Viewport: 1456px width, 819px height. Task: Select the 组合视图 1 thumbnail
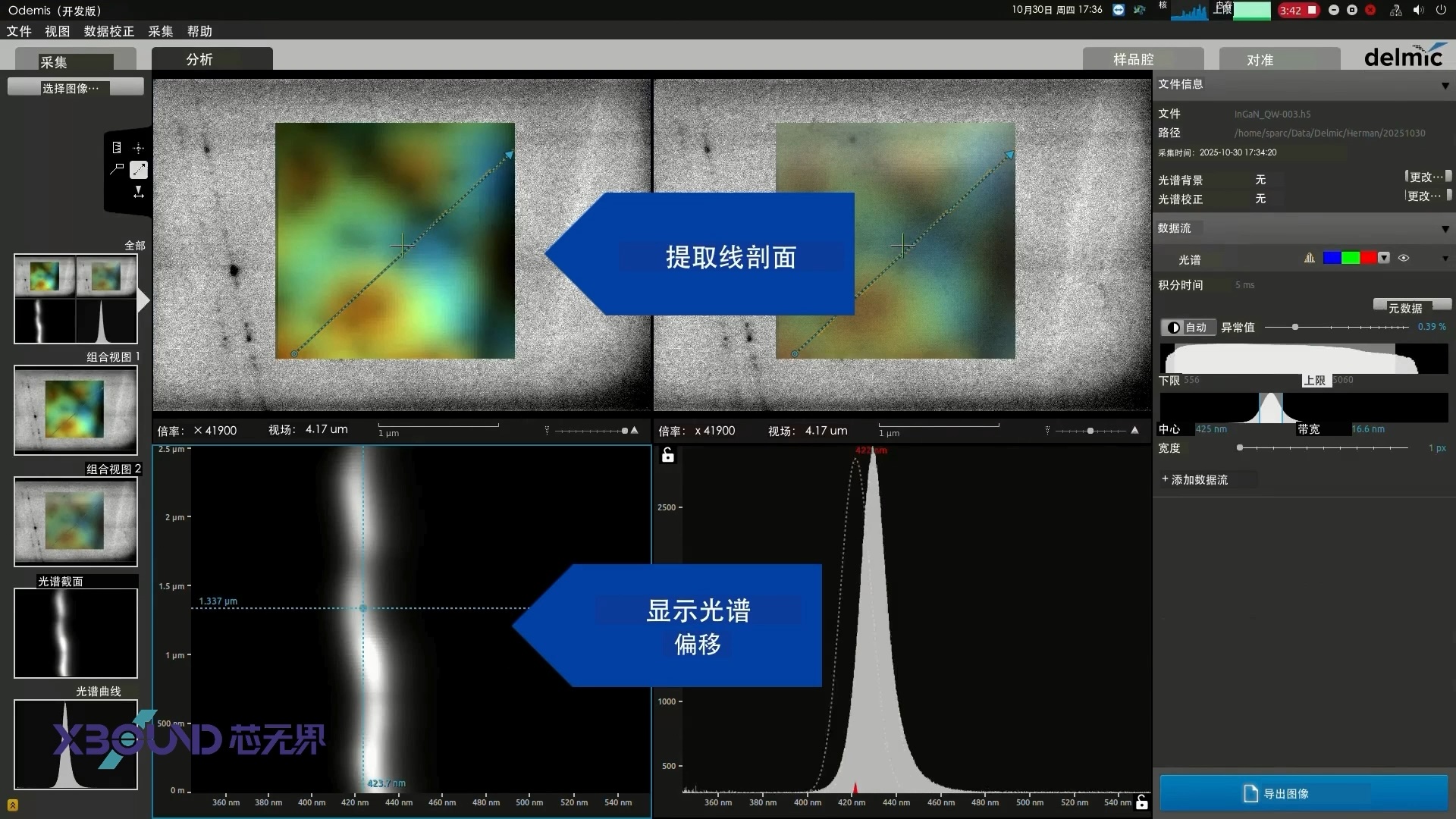(x=76, y=410)
